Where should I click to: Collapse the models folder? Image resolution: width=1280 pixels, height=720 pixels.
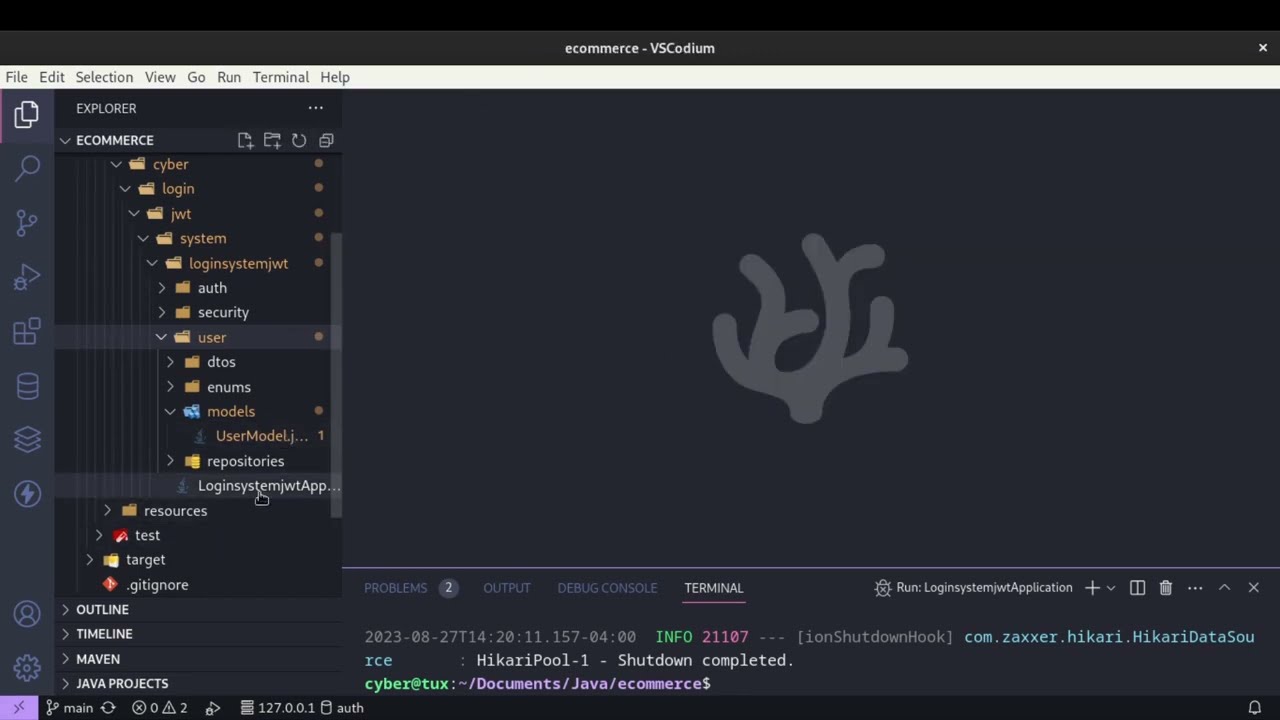pyautogui.click(x=198, y=411)
